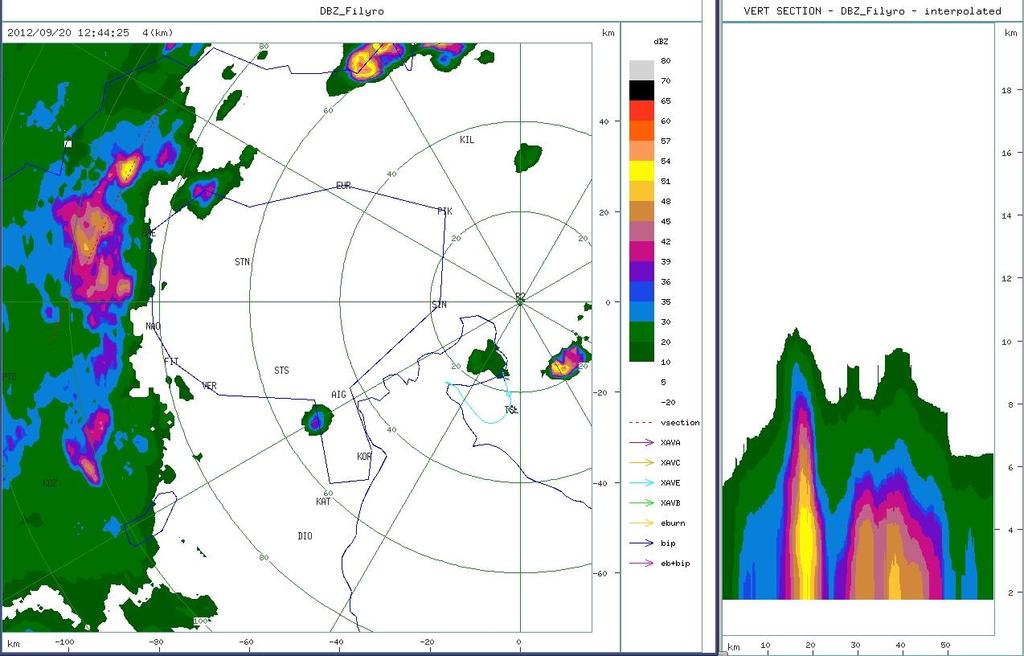This screenshot has height=656, width=1024.
Task: Click the VER station label on map
Action: [209, 385]
